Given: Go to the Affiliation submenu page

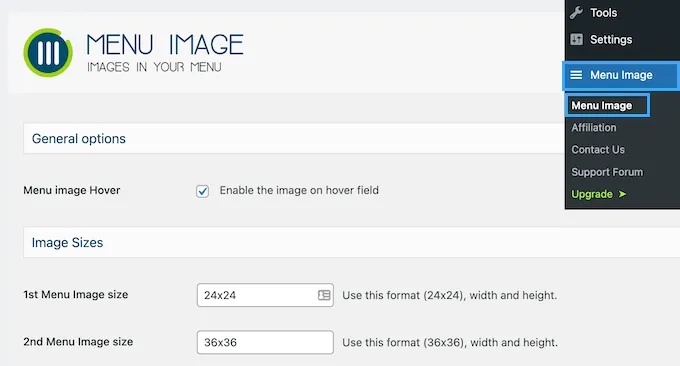Looking at the screenshot, I should pos(594,127).
